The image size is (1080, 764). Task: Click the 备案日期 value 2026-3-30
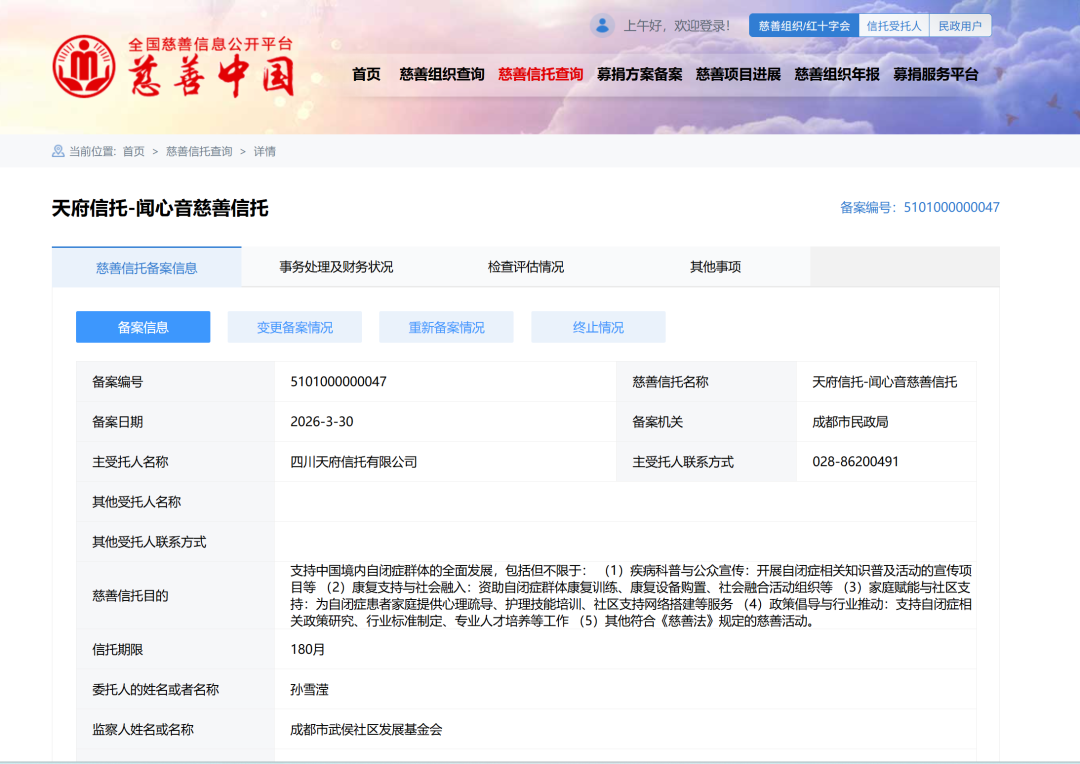(322, 422)
